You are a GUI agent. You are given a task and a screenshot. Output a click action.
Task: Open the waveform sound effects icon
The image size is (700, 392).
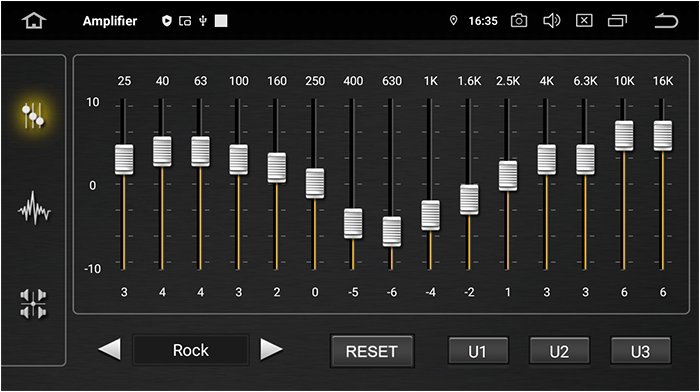click(34, 208)
